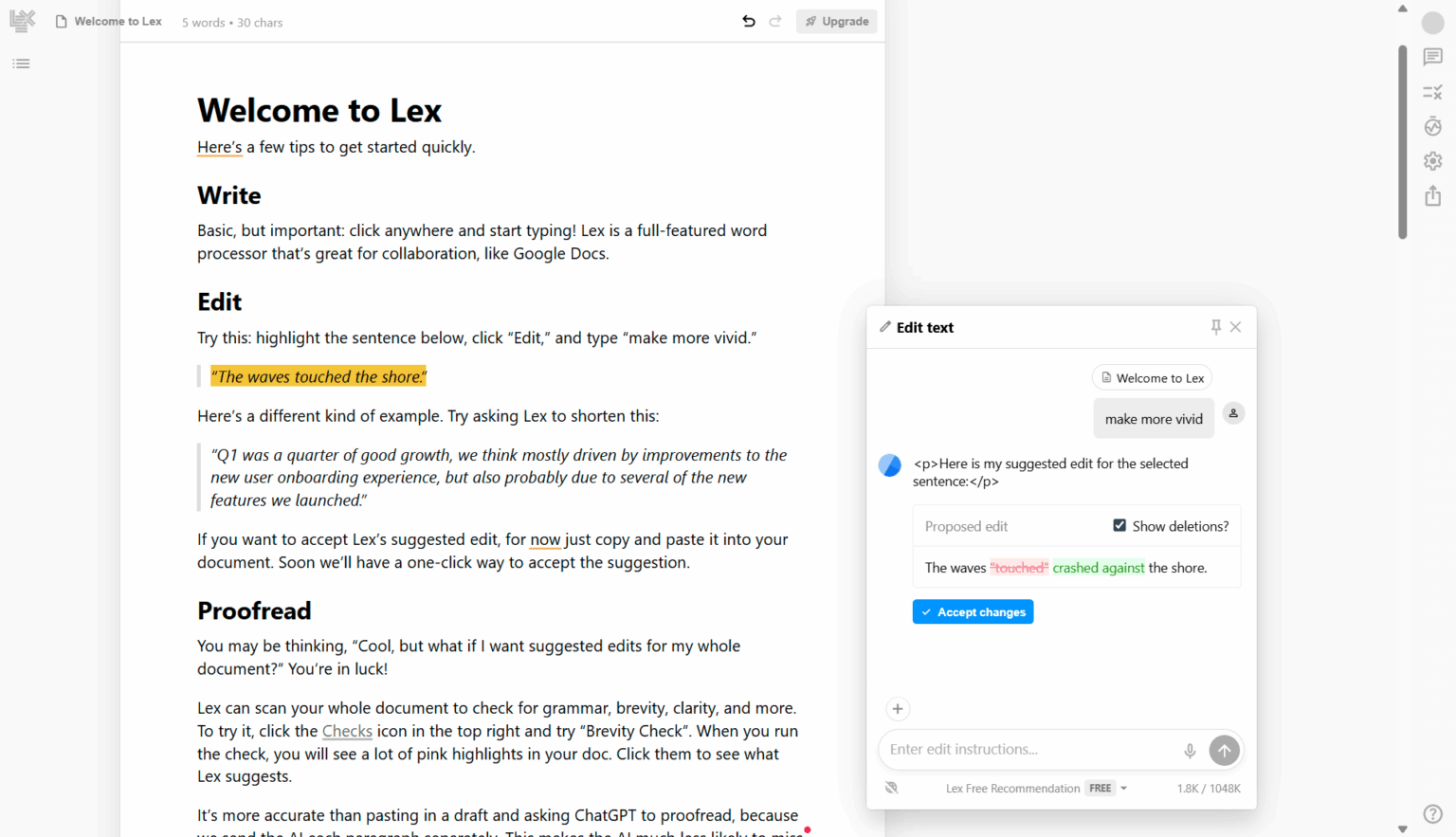Click the Welcome to Lex document chip

[1152, 377]
